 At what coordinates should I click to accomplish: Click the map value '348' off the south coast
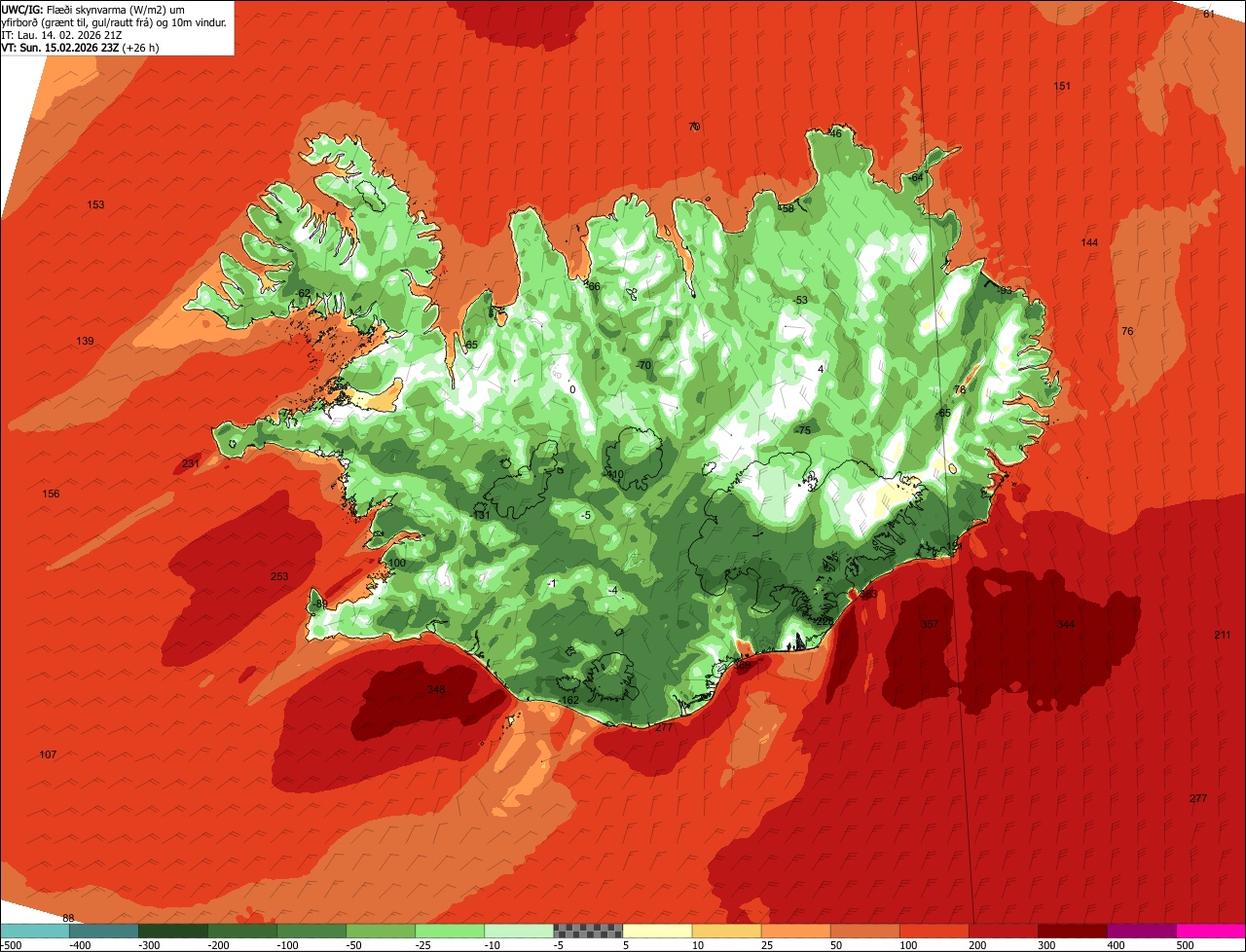(x=436, y=690)
